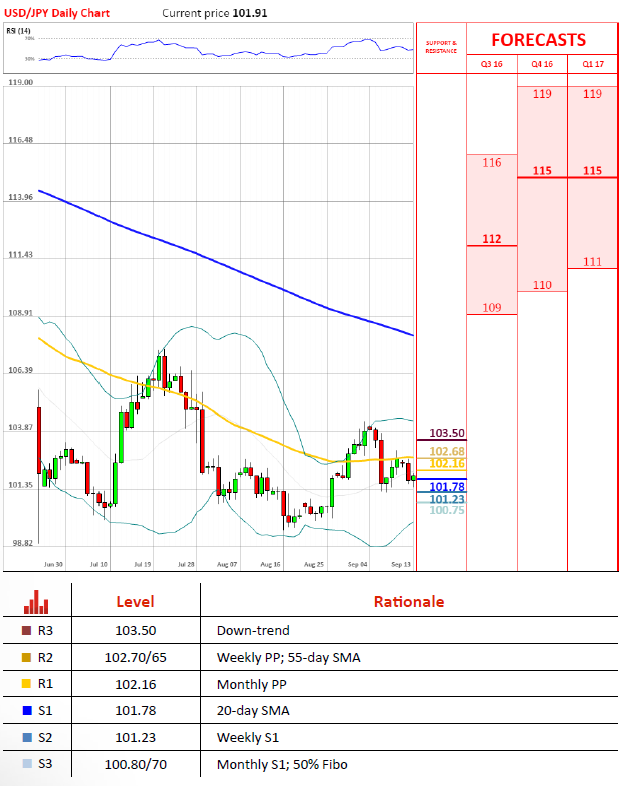This screenshot has height=786, width=625.
Task: Click the 109 value in Q3 16 forecast
Action: tap(492, 307)
